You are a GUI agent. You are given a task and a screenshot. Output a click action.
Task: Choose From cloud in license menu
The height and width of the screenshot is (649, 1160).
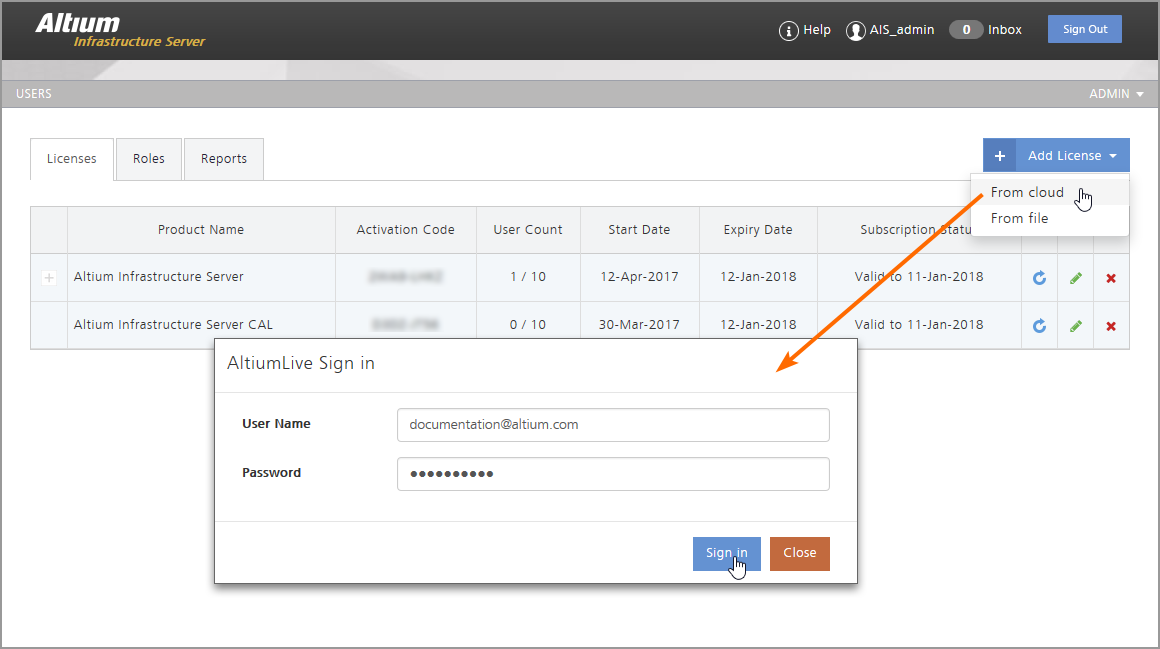pos(1027,192)
